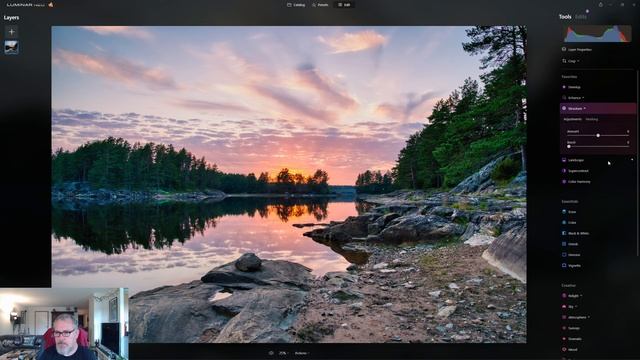Viewport: 640px width, 360px height.
Task: Open the Erase tool
Action: pyautogui.click(x=572, y=212)
